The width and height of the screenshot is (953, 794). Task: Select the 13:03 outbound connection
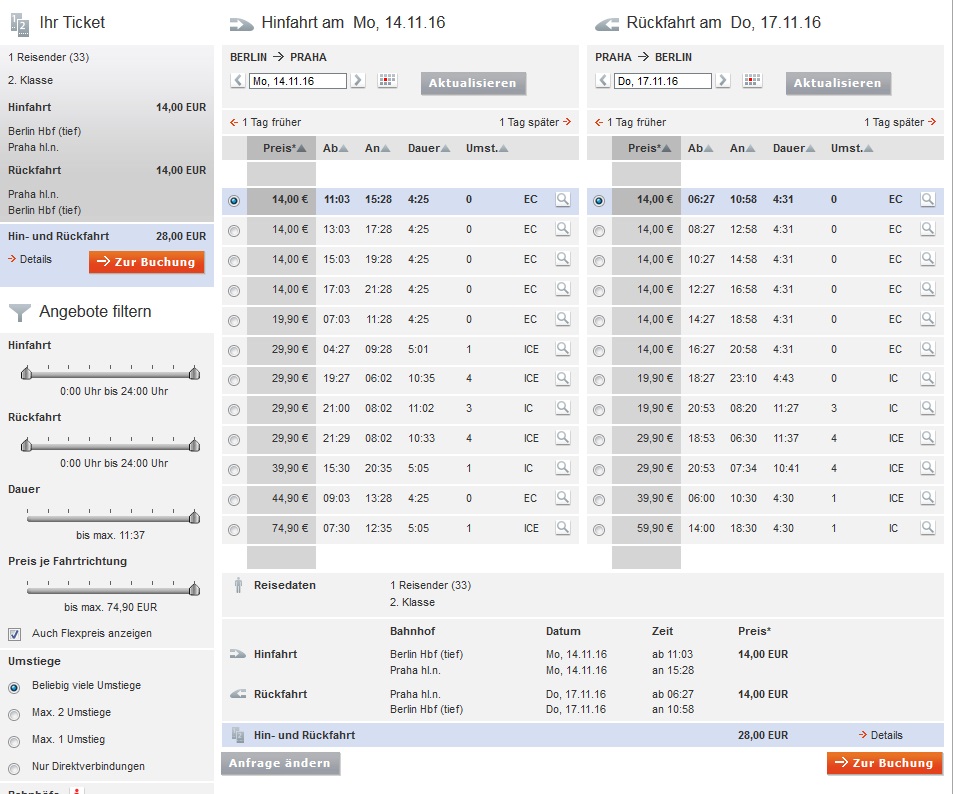[x=234, y=230]
